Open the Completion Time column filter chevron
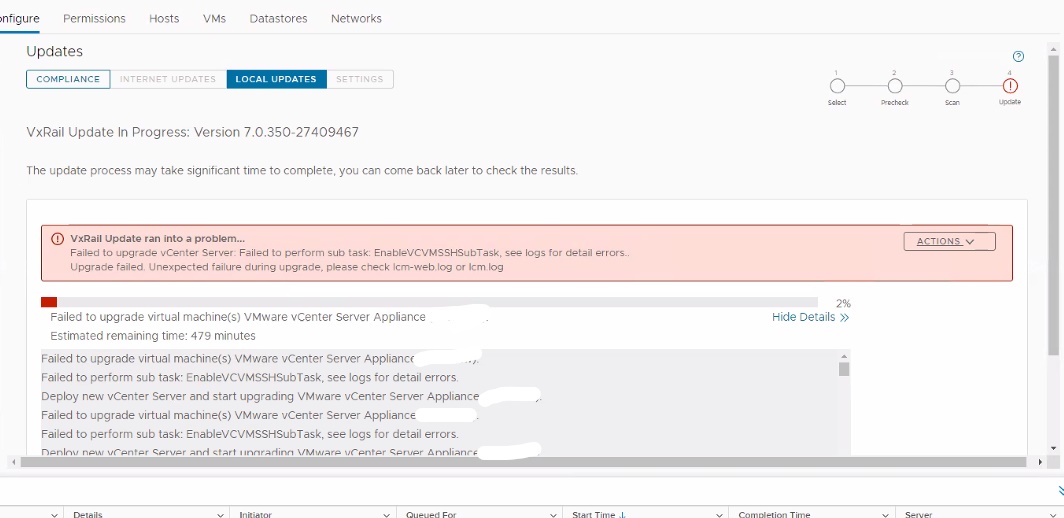This screenshot has height=518, width=1064. tap(885, 515)
